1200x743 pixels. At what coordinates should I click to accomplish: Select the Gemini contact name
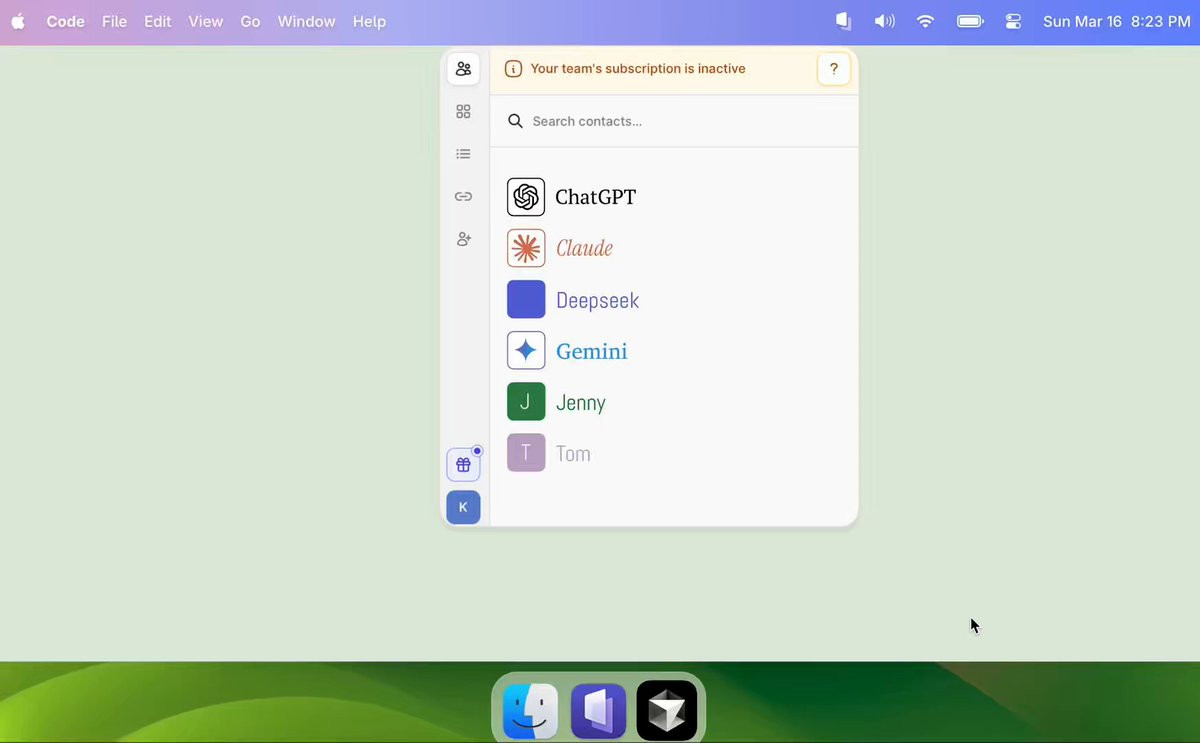click(591, 351)
